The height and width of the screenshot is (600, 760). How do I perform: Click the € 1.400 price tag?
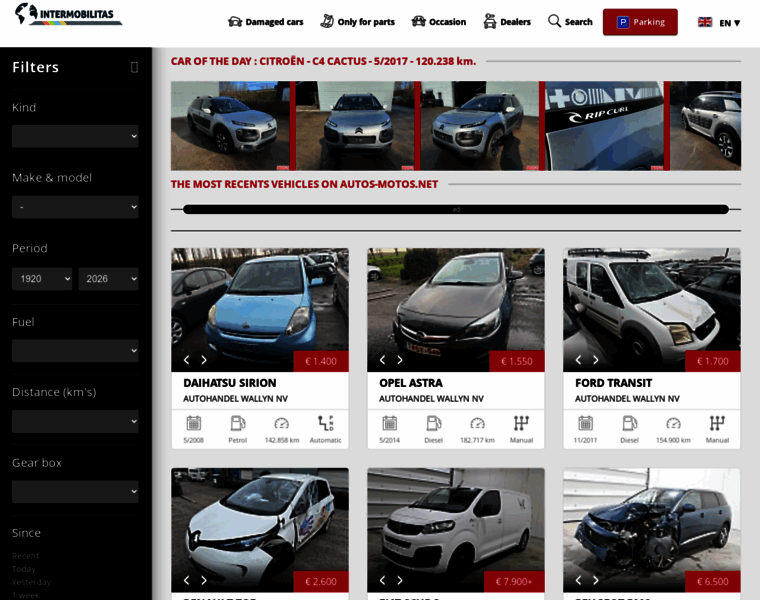click(x=321, y=361)
